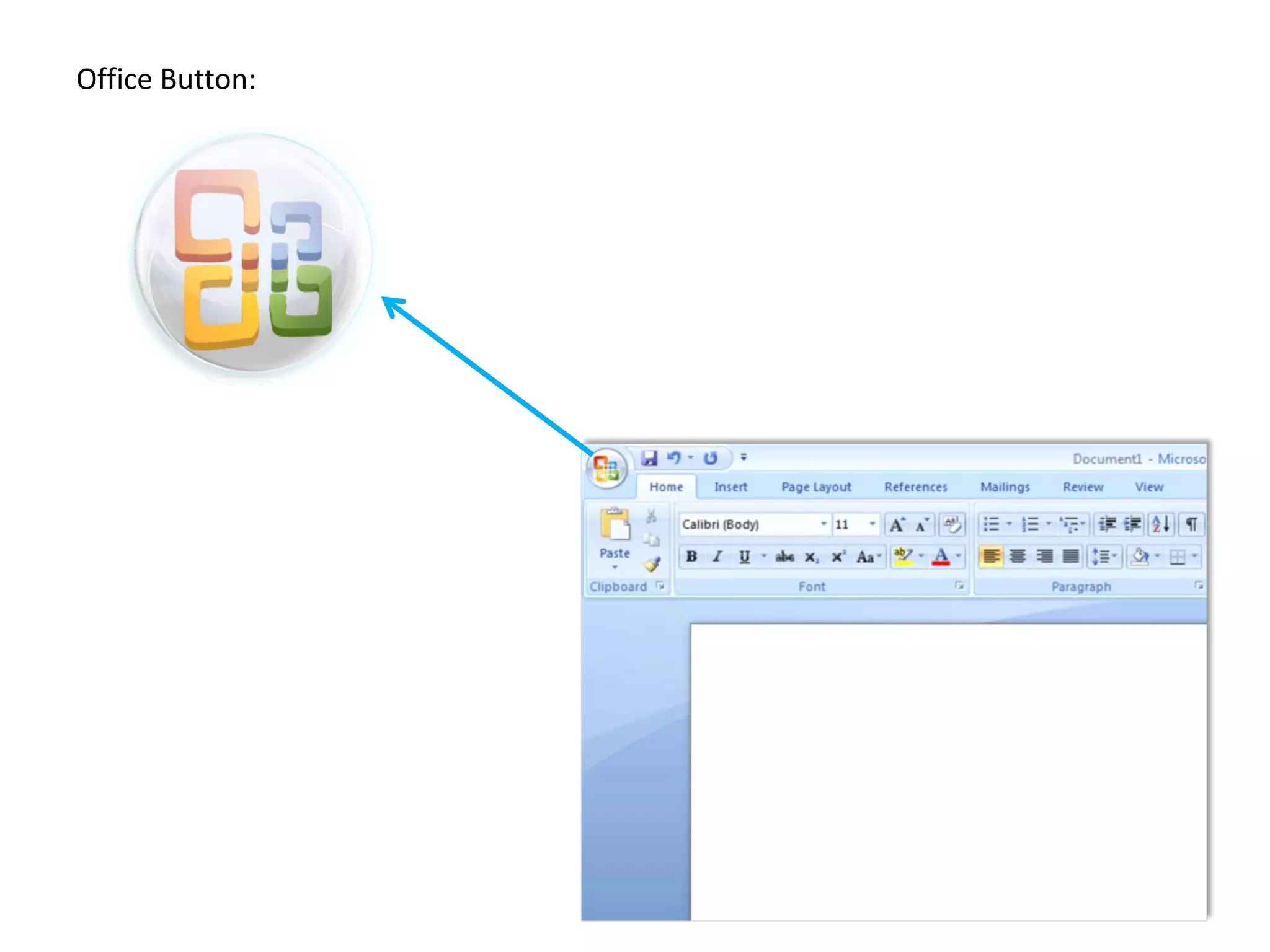Redo action in Quick Access Toolbar
1270x952 pixels.
(x=711, y=458)
